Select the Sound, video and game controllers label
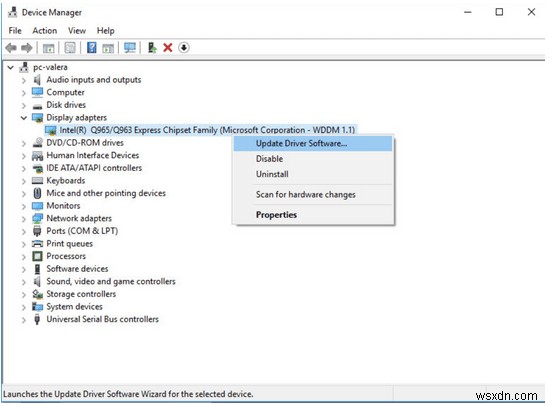The height and width of the screenshot is (406, 549). click(111, 281)
